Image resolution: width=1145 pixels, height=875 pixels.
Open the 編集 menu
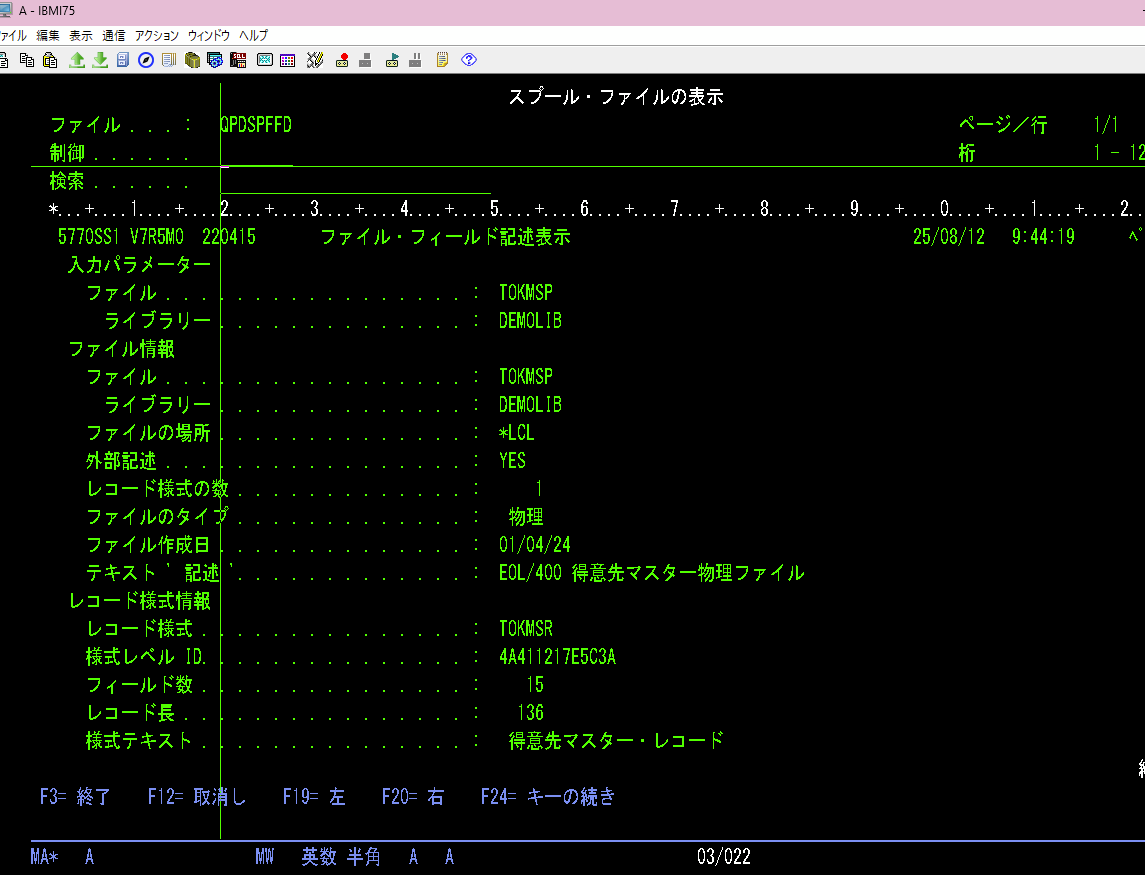coord(48,35)
